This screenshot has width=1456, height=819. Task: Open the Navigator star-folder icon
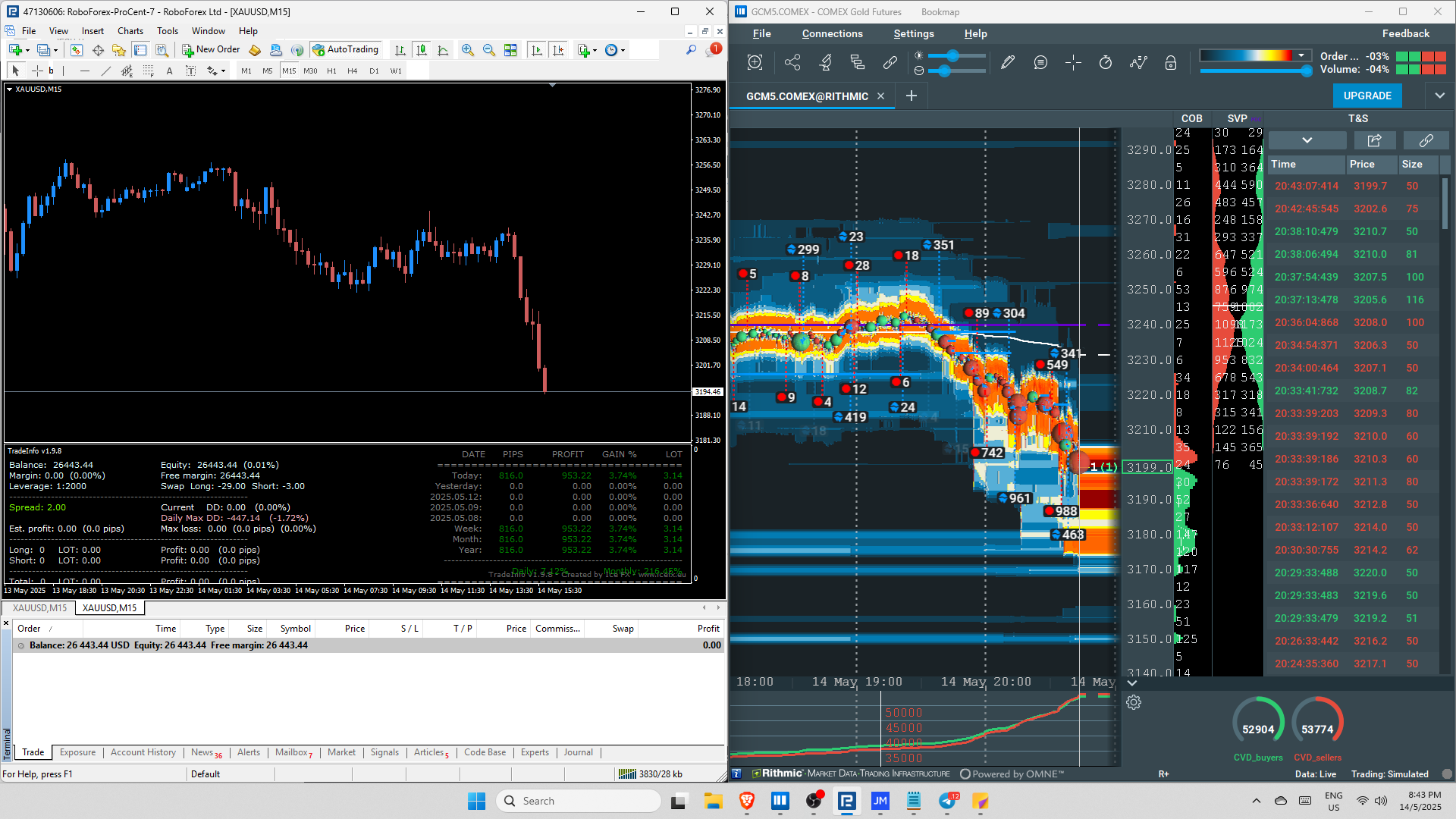pyautogui.click(x=119, y=50)
